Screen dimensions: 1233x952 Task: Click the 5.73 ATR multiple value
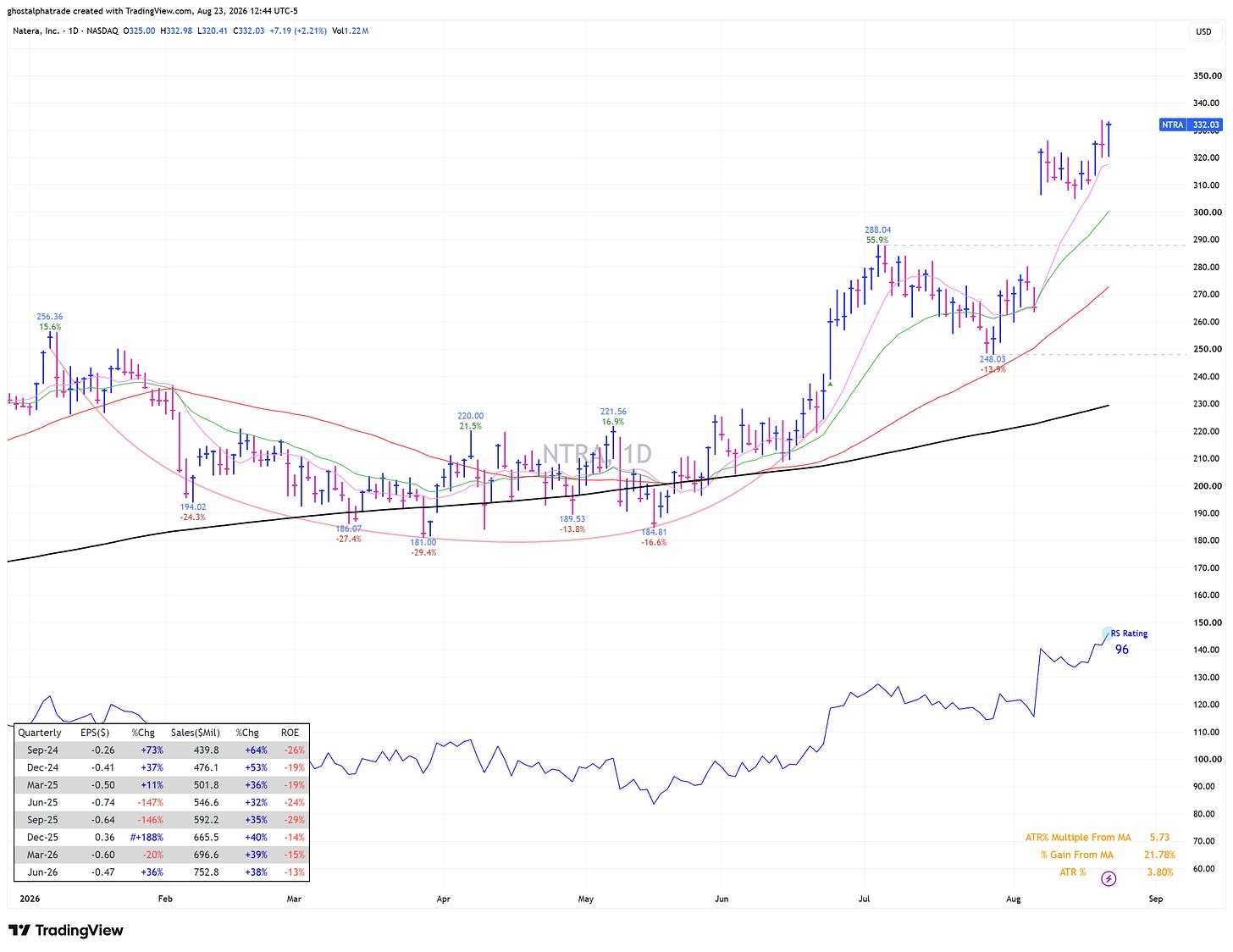(1159, 838)
